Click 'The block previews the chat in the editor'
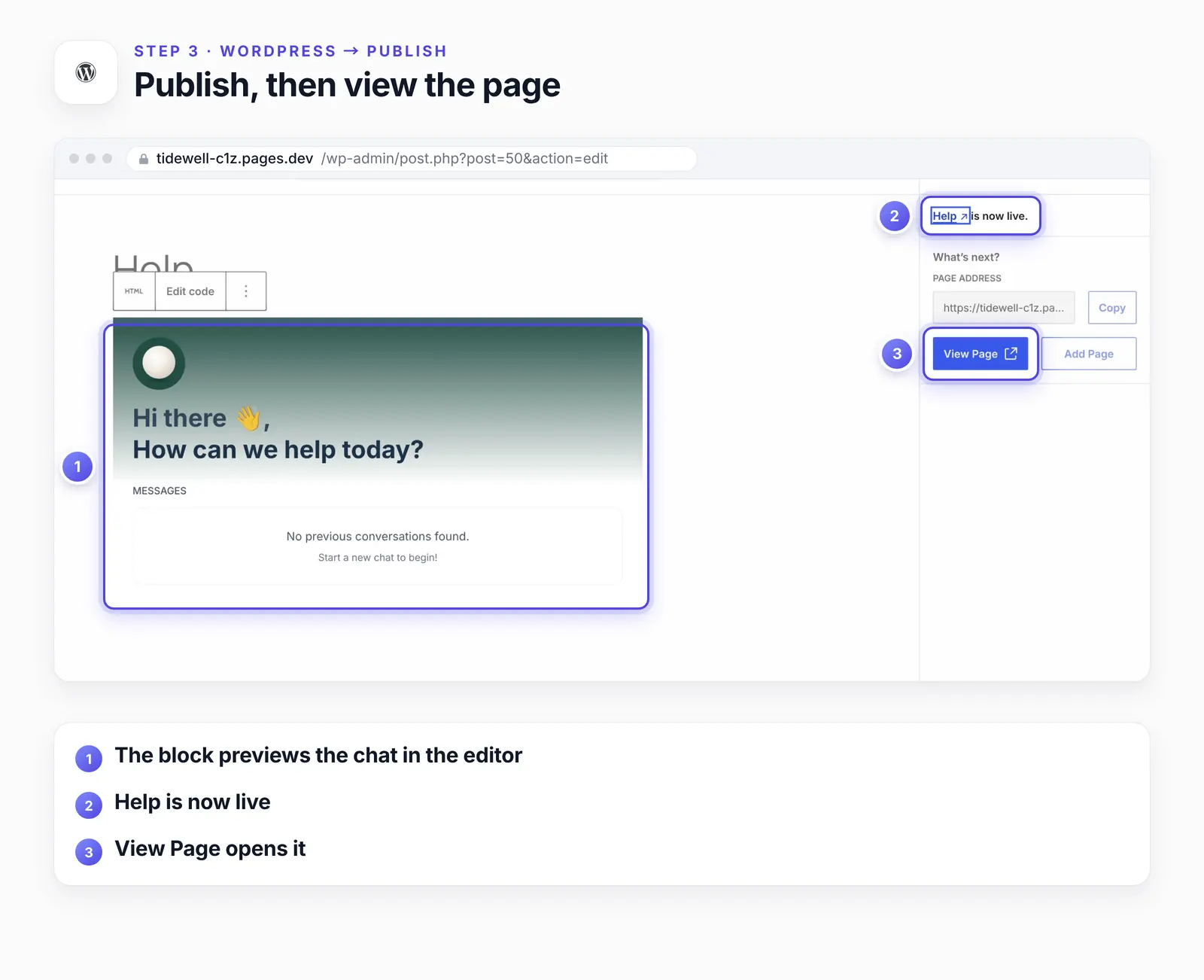This screenshot has height=980, width=1204. coord(318,756)
